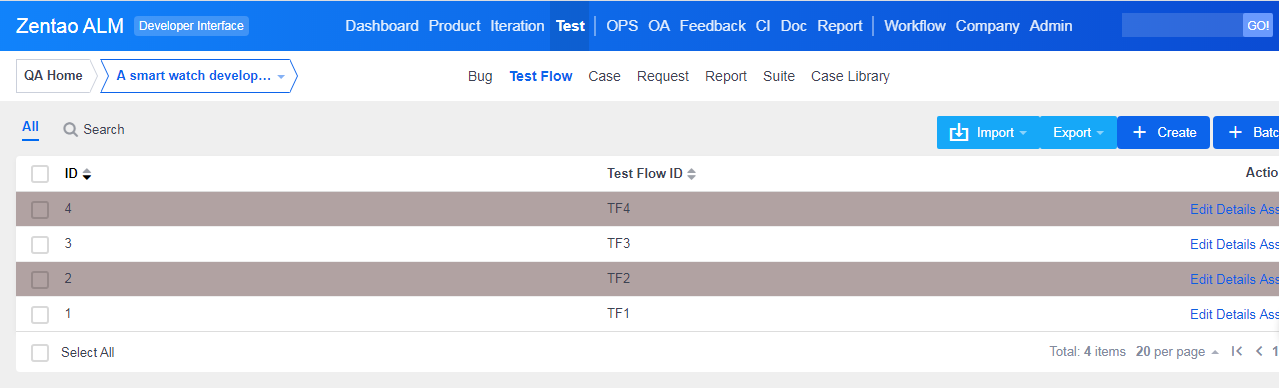Image resolution: width=1279 pixels, height=388 pixels.
Task: Check the box for row 4
Action: (x=40, y=210)
